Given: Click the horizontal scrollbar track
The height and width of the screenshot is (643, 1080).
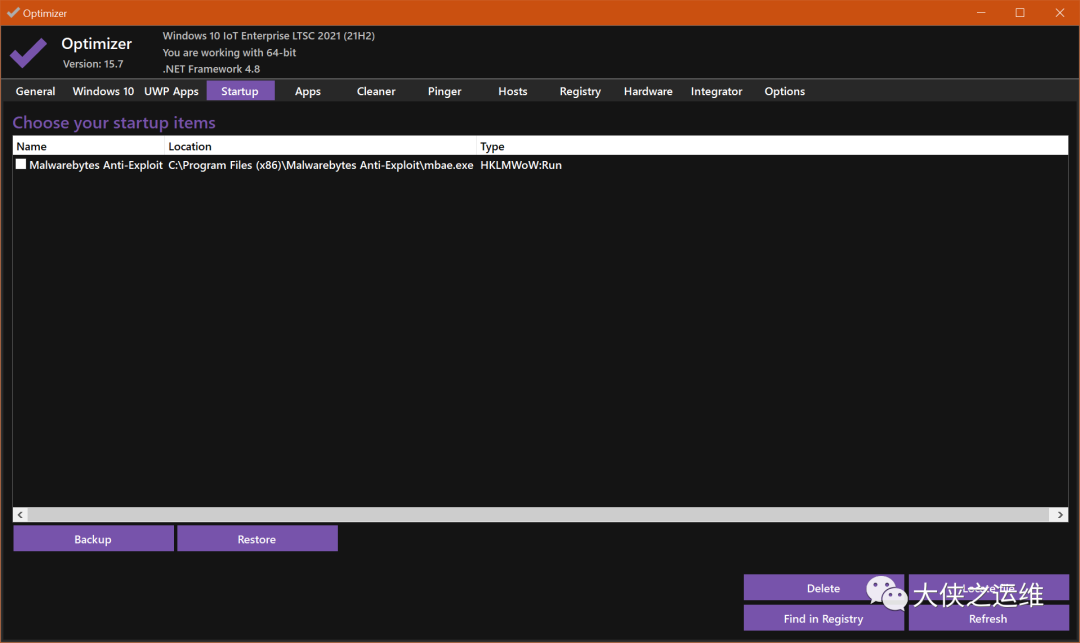Looking at the screenshot, I should 540,514.
